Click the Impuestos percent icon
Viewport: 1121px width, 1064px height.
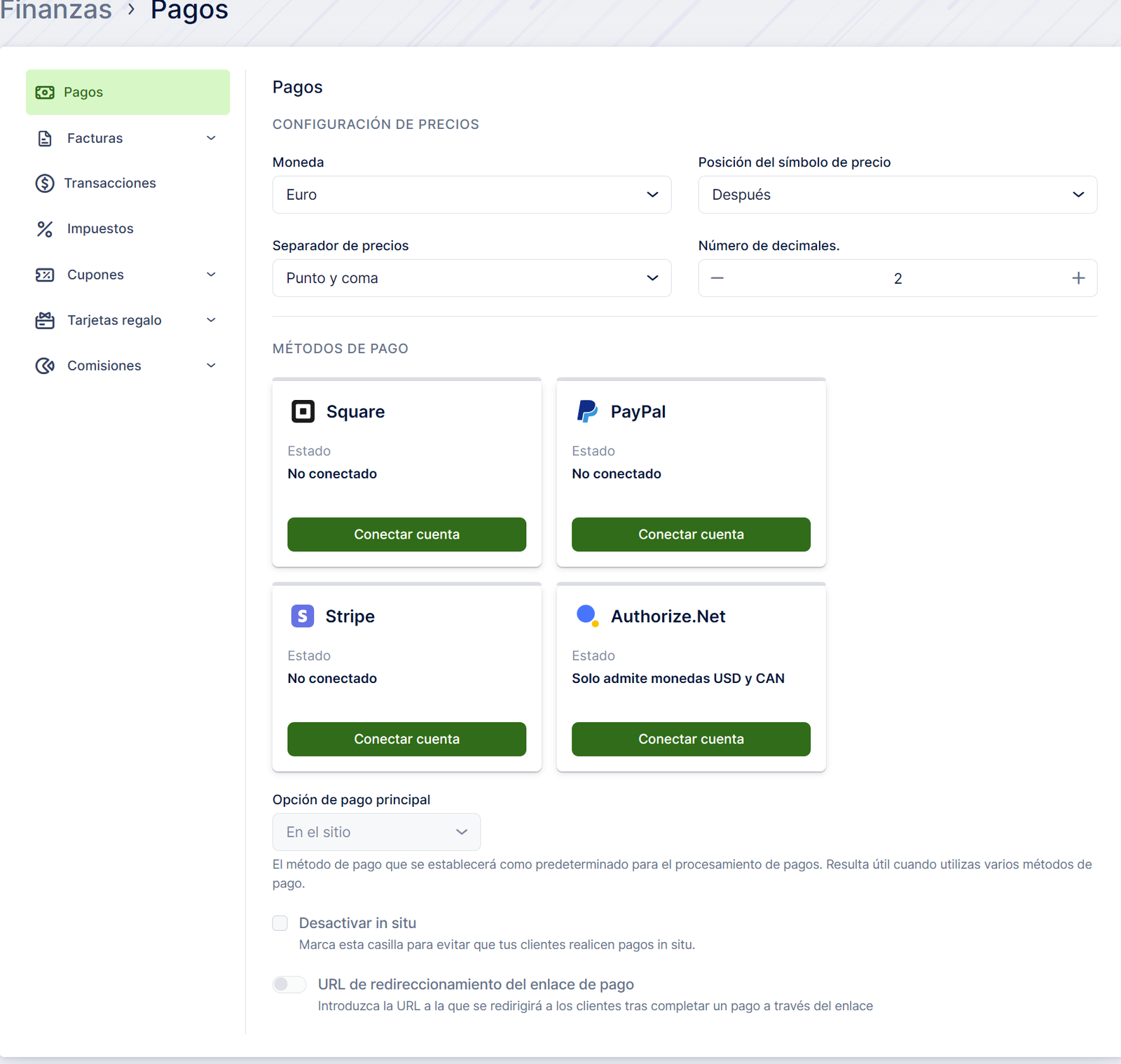pos(45,229)
